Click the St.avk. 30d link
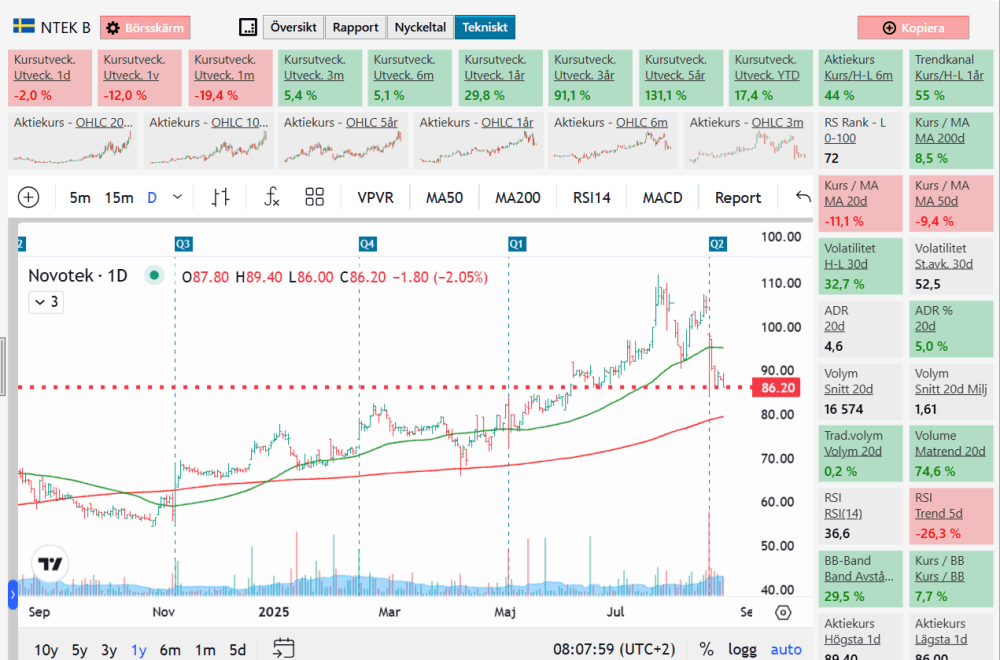The width and height of the screenshot is (1000, 660). [944, 264]
